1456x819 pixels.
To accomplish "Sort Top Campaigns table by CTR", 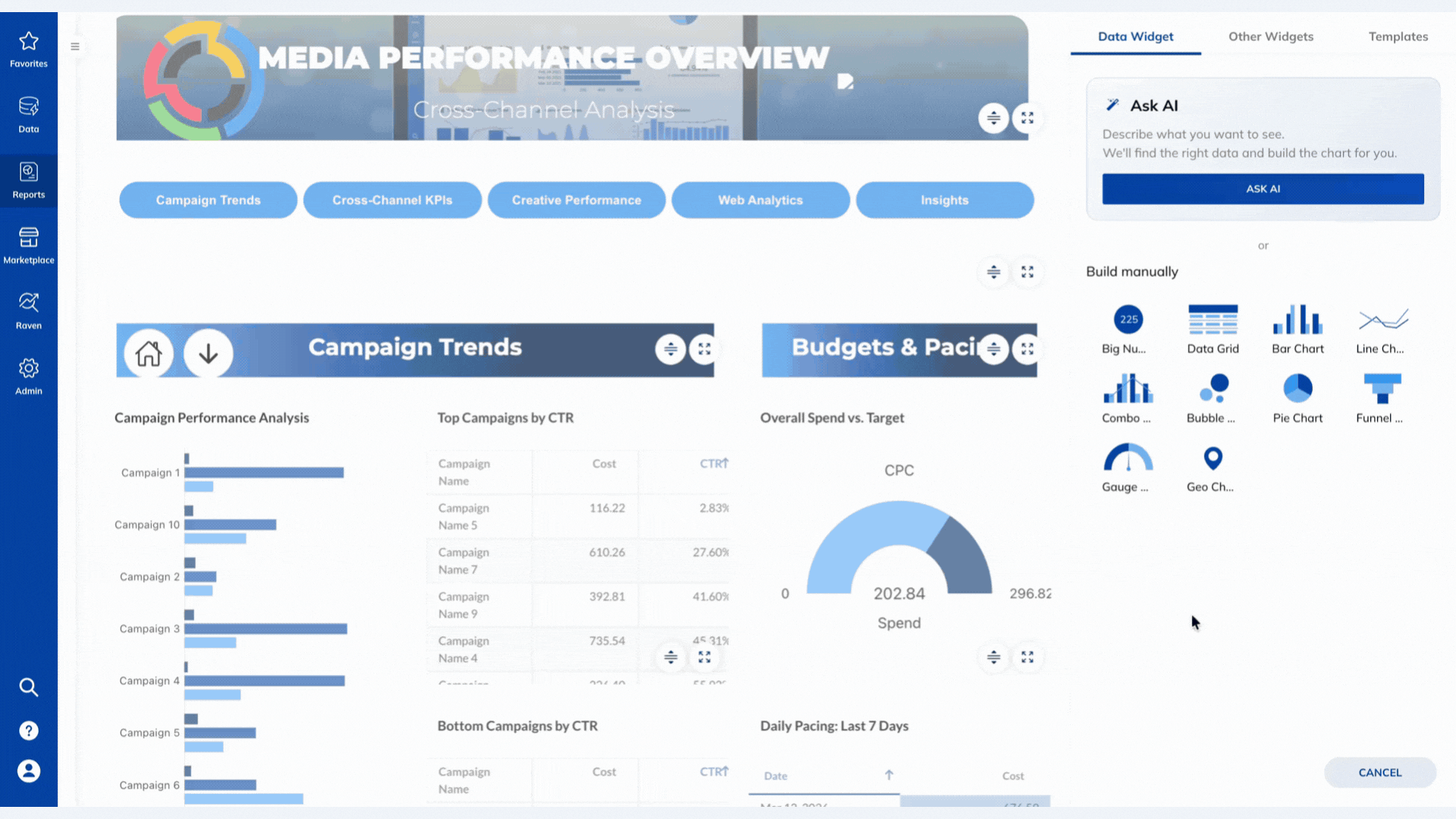I will 714,463.
